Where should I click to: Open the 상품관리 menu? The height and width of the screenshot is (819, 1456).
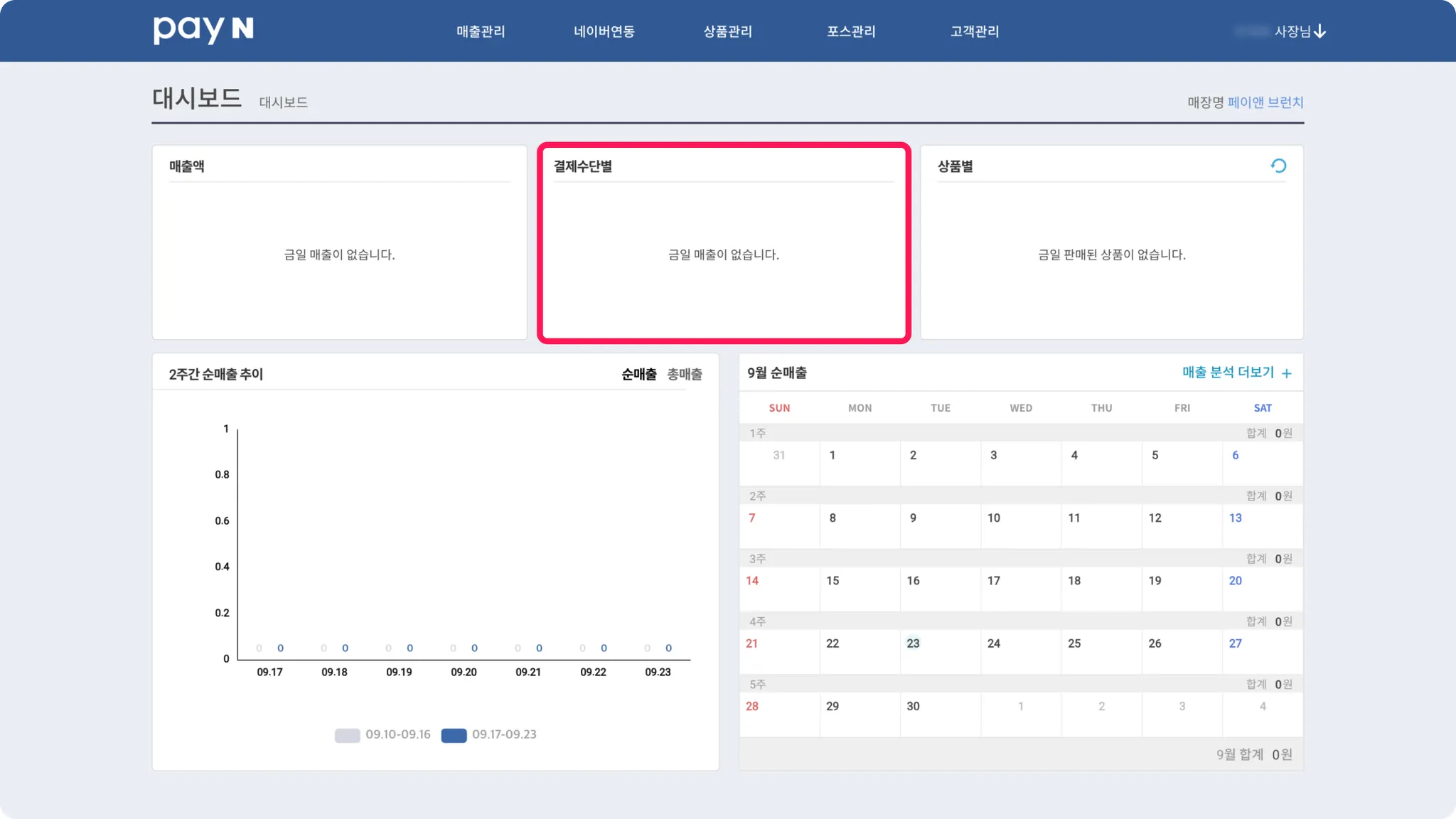click(x=727, y=31)
